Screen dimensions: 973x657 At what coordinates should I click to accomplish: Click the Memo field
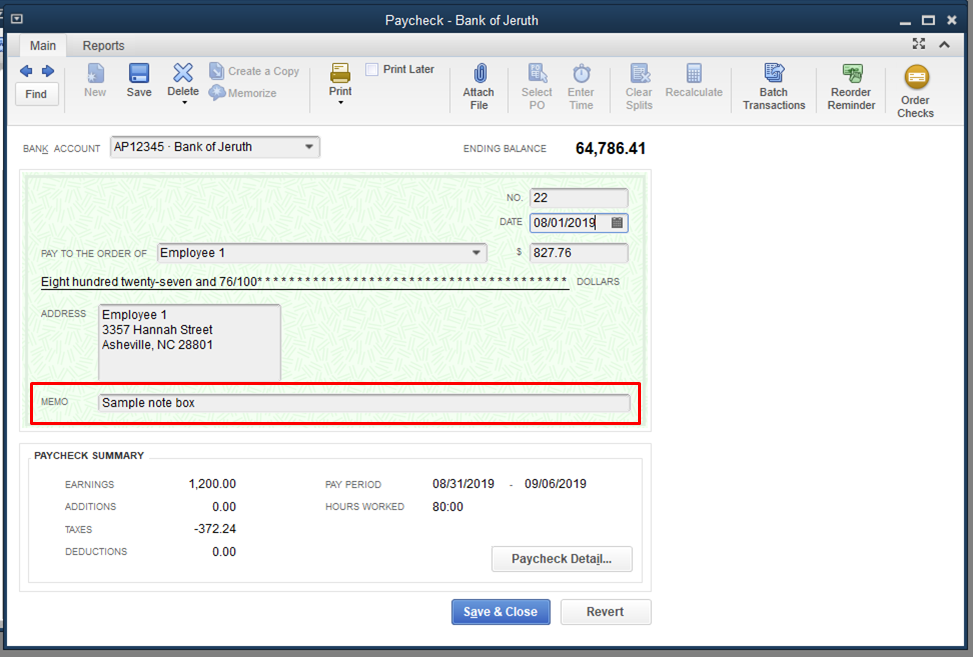coord(364,403)
